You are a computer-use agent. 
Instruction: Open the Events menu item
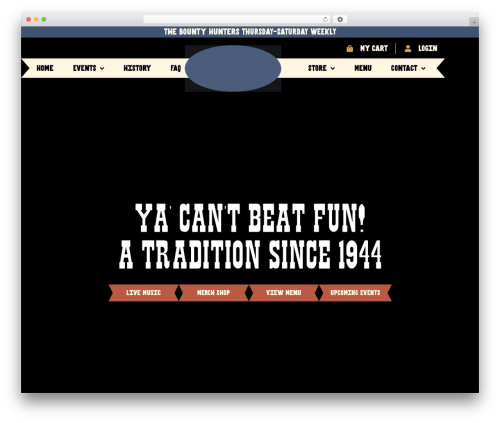pyautogui.click(x=85, y=68)
